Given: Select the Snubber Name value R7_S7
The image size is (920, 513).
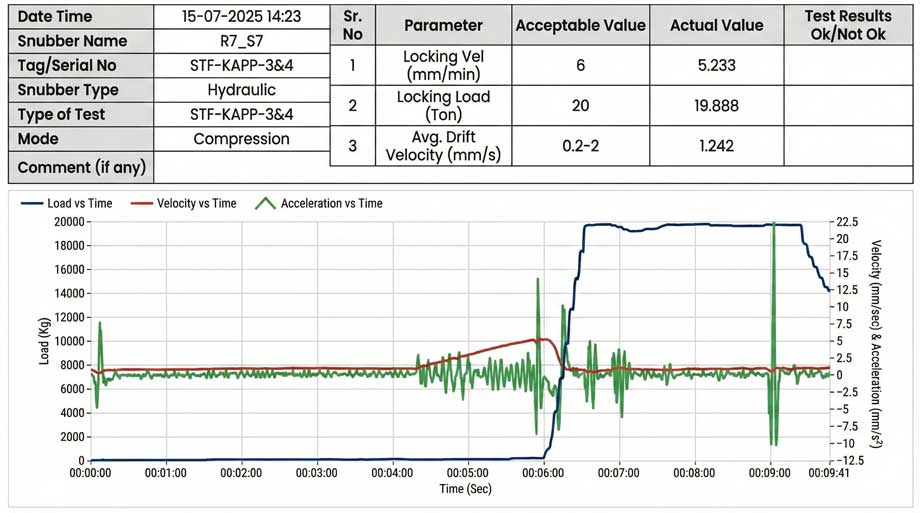Looking at the screenshot, I should (241, 41).
